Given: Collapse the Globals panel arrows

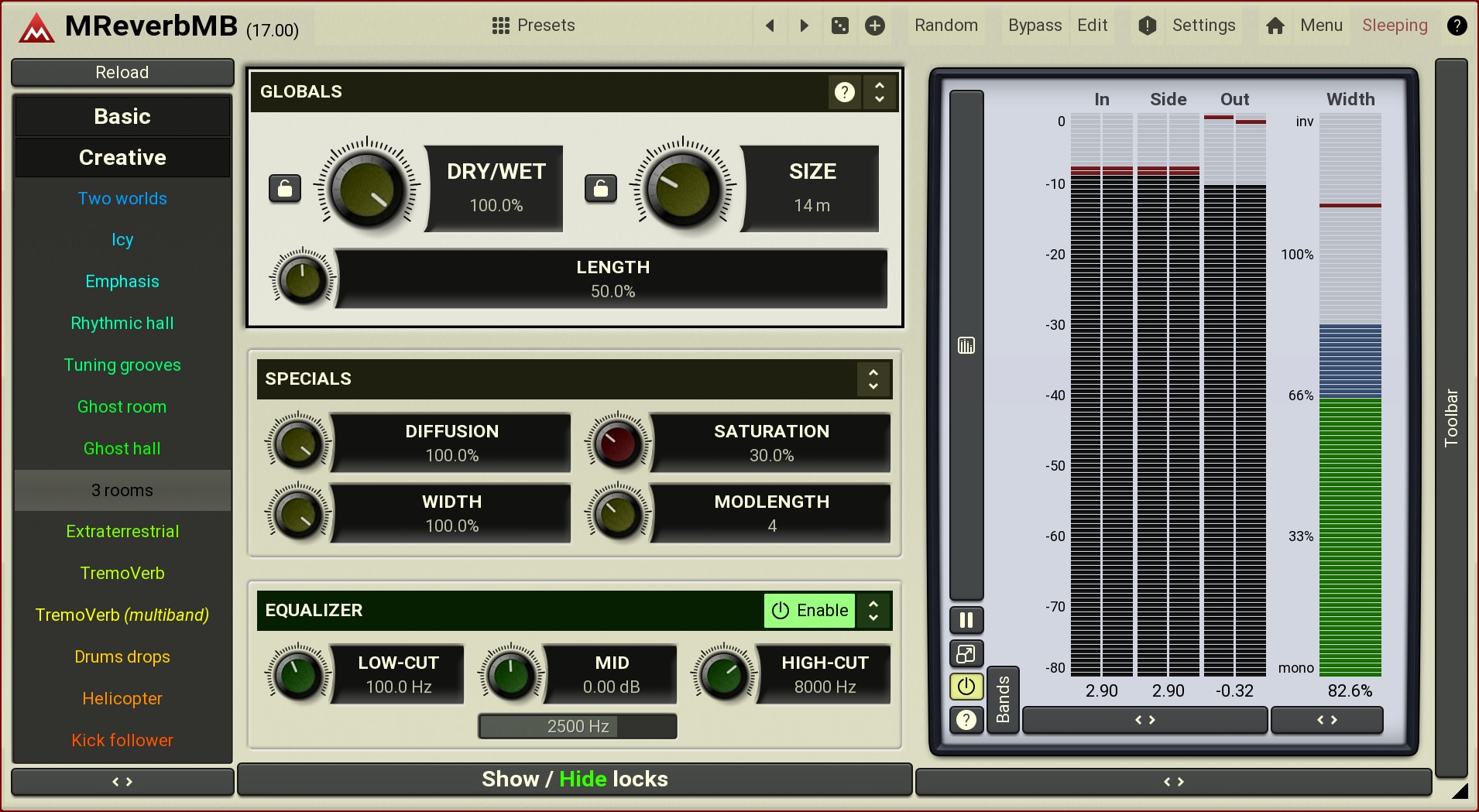Looking at the screenshot, I should 880,92.
